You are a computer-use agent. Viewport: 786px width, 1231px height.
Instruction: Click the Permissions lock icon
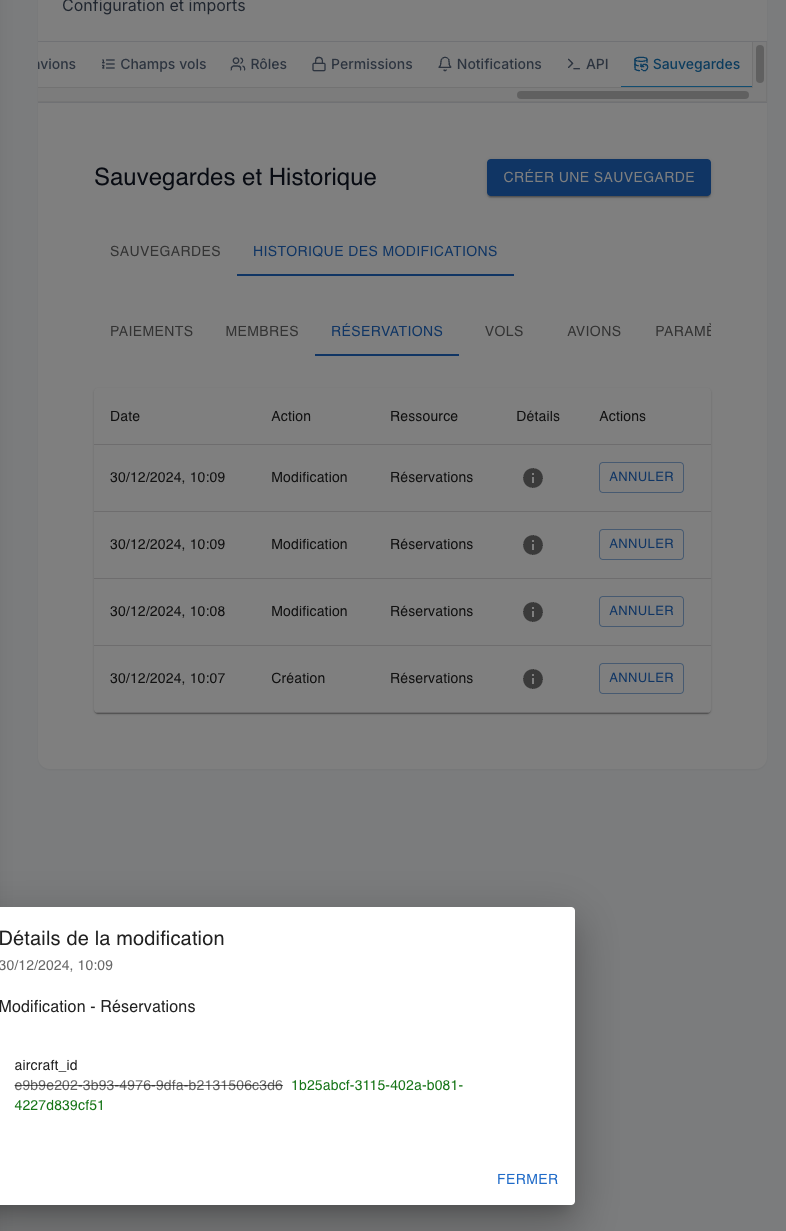(x=318, y=63)
